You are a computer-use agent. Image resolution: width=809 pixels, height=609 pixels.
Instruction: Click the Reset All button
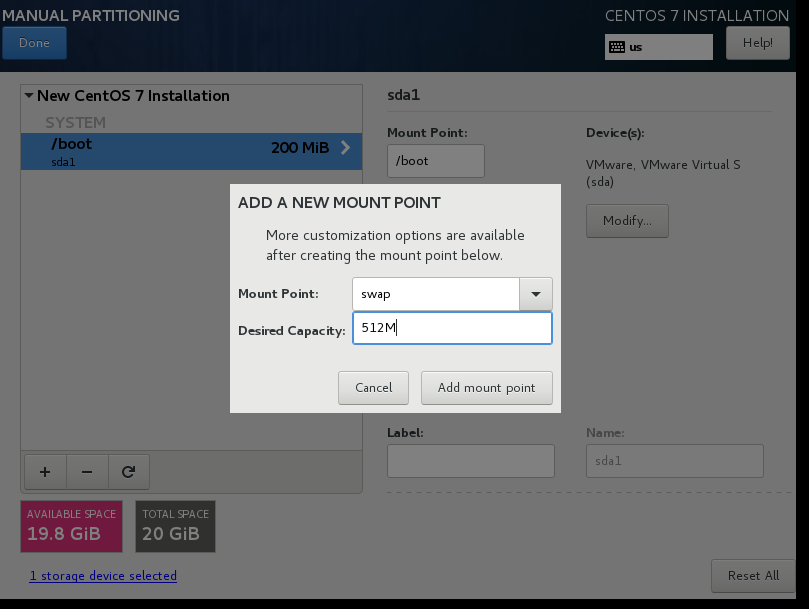coord(753,575)
